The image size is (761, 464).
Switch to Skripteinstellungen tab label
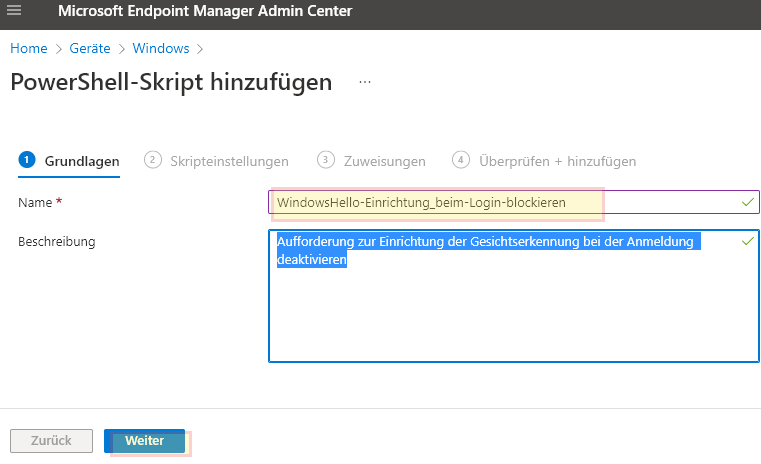pos(230,161)
